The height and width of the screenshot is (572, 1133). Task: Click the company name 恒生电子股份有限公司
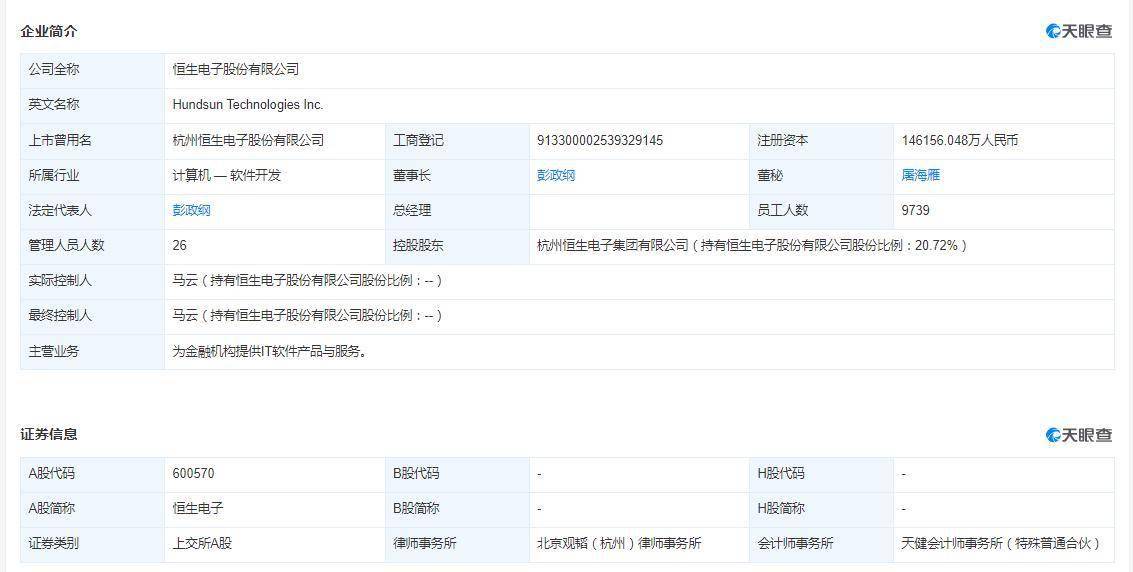(236, 69)
